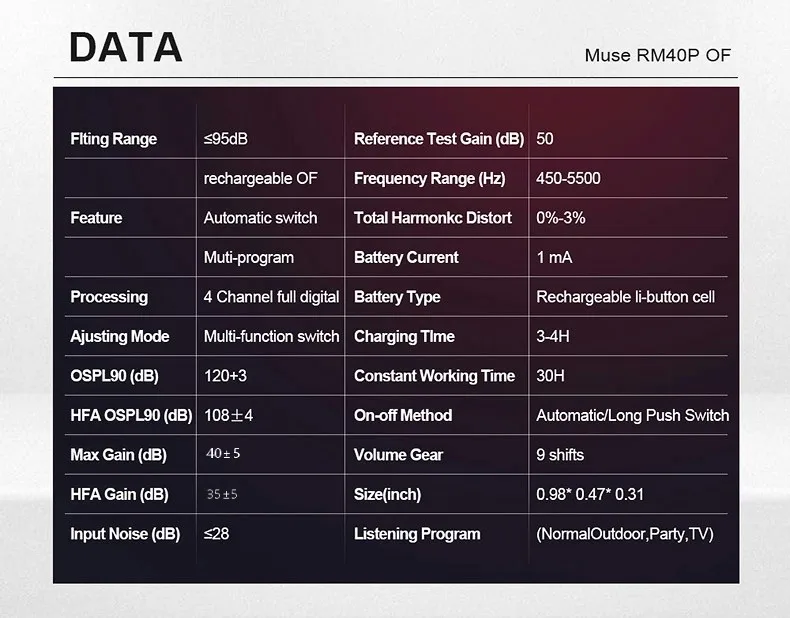Image resolution: width=790 pixels, height=618 pixels.
Task: Click the Battery Type label
Action: point(397,297)
